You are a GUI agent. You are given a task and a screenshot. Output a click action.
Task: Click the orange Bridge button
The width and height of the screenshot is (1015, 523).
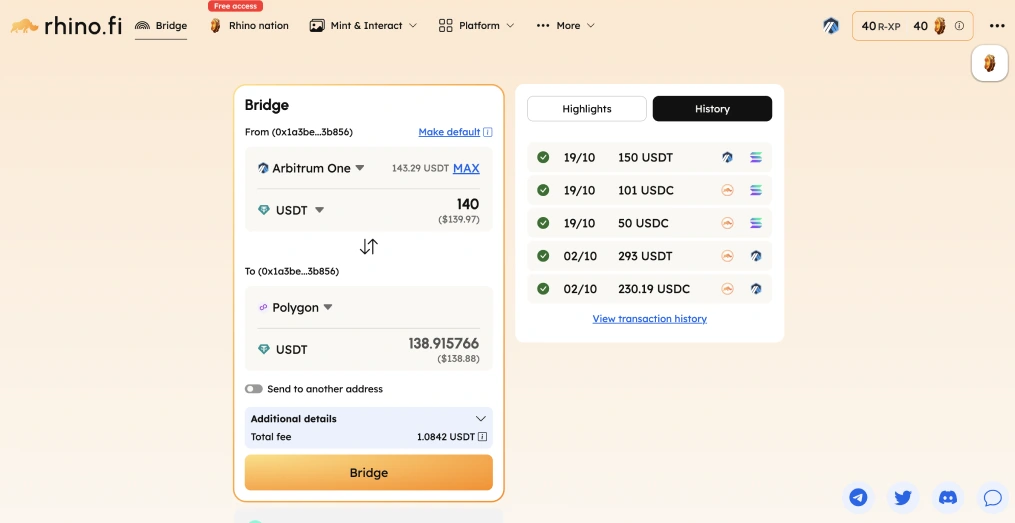click(x=368, y=473)
